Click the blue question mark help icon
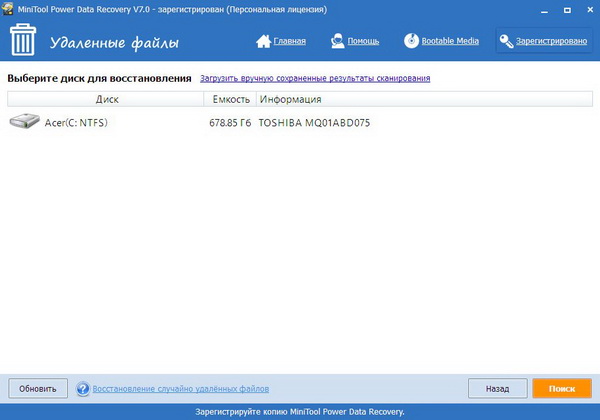600x420 pixels. pos(83,388)
